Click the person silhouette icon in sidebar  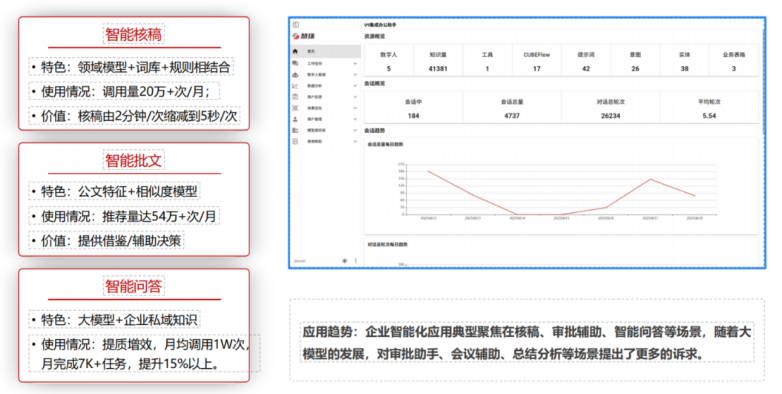click(295, 119)
